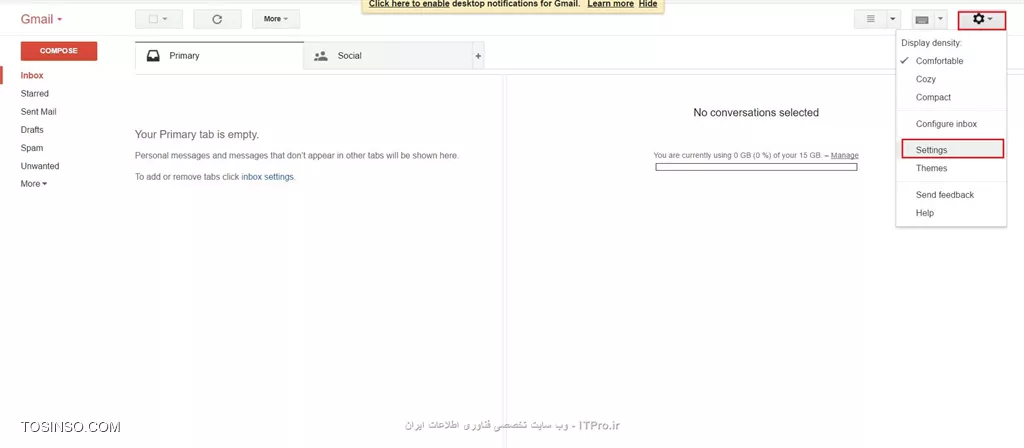
Task: Switch to the Social tab
Action: click(388, 56)
